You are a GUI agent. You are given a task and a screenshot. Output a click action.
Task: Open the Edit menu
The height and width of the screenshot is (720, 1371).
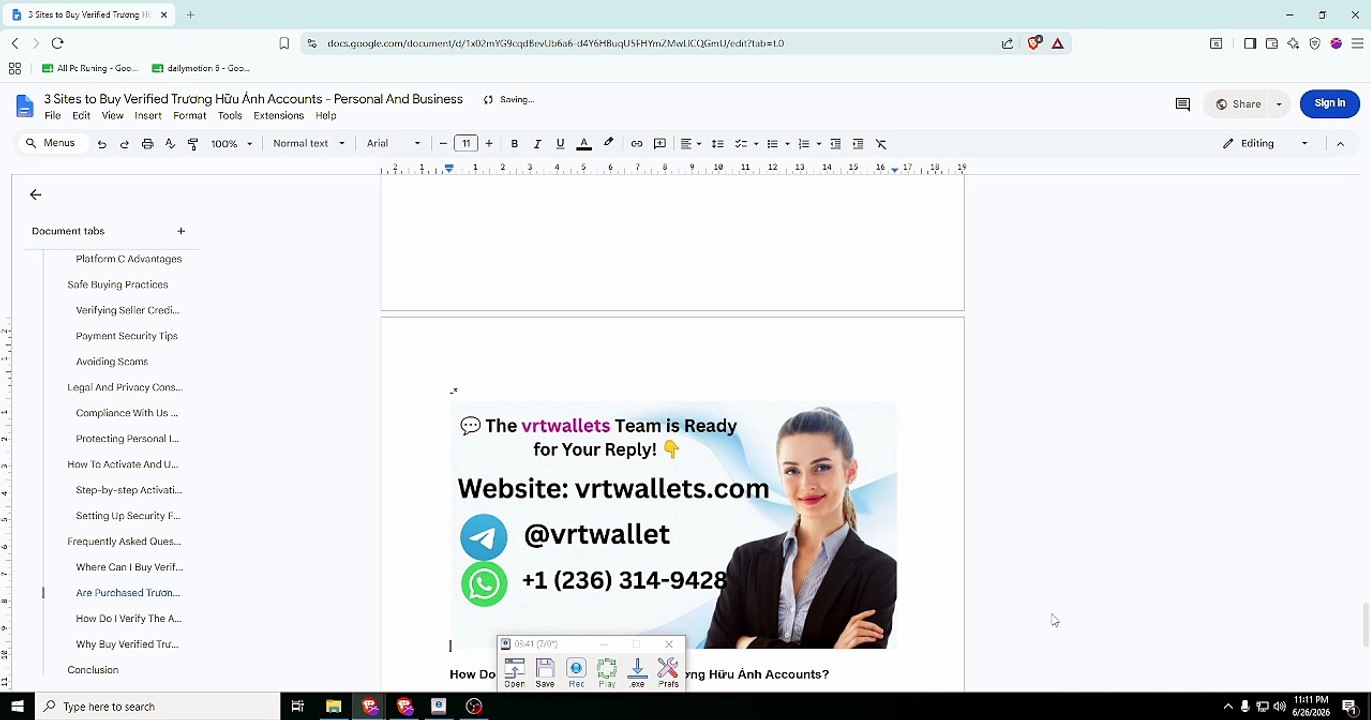pos(81,116)
